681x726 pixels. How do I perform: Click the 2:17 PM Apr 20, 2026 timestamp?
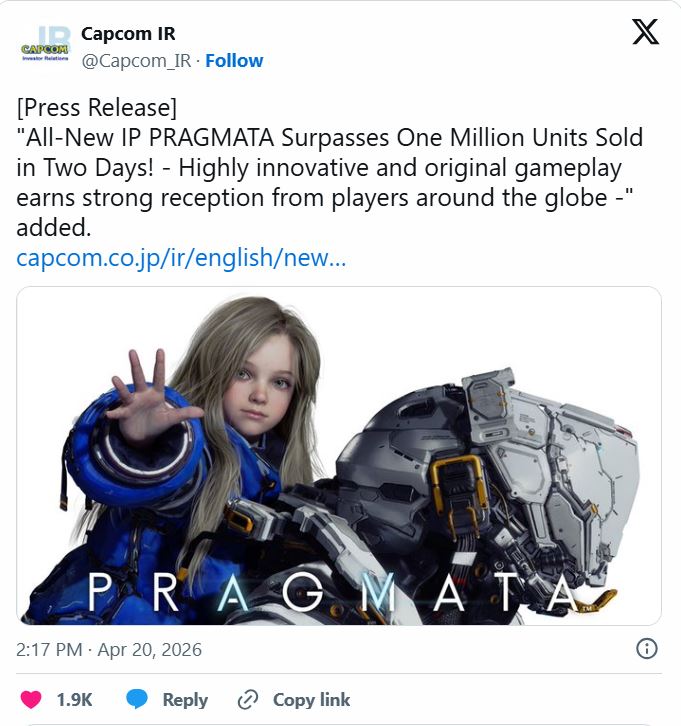[x=109, y=650]
